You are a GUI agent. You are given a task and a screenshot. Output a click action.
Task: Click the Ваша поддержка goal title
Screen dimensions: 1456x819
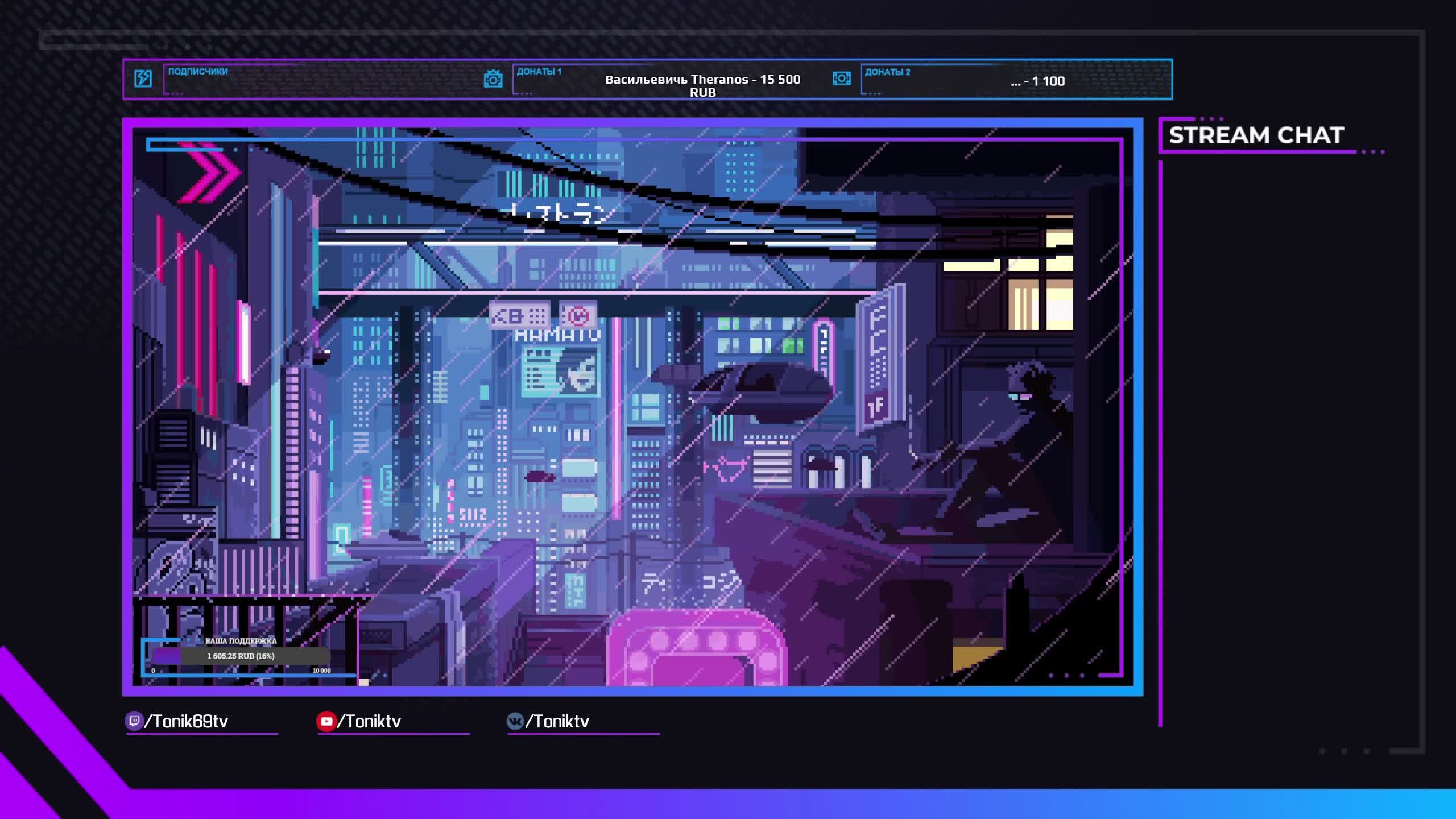tap(241, 641)
